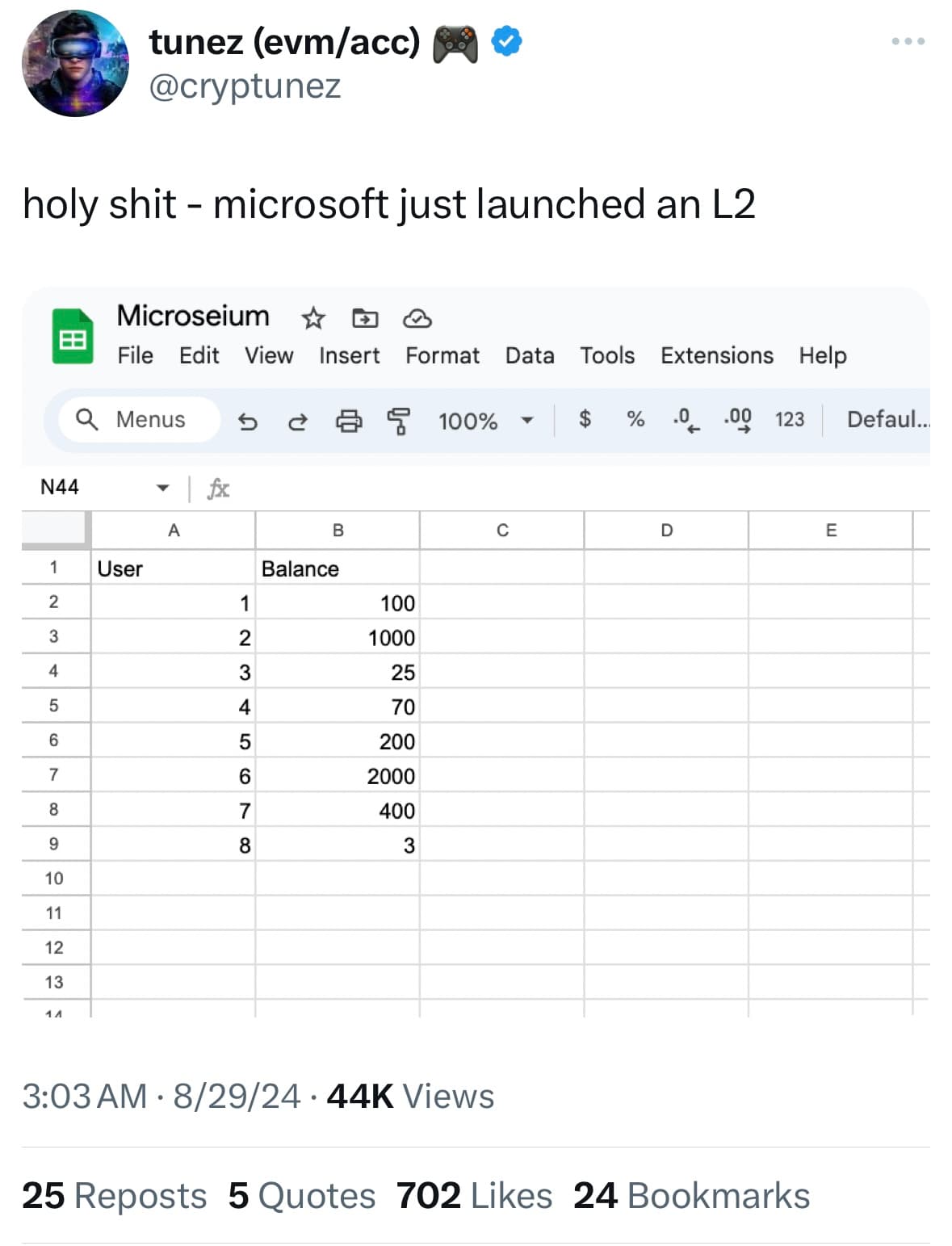Open the Default font dropdown
952x1246 pixels.
tap(887, 419)
